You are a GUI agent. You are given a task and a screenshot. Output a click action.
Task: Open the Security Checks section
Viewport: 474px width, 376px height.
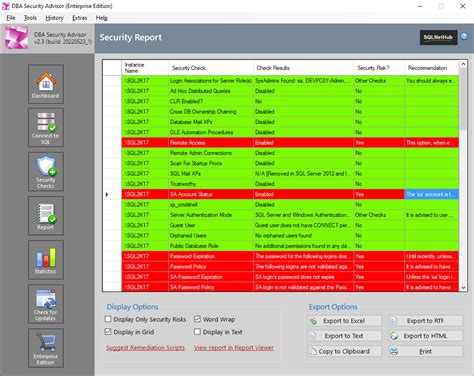46,172
